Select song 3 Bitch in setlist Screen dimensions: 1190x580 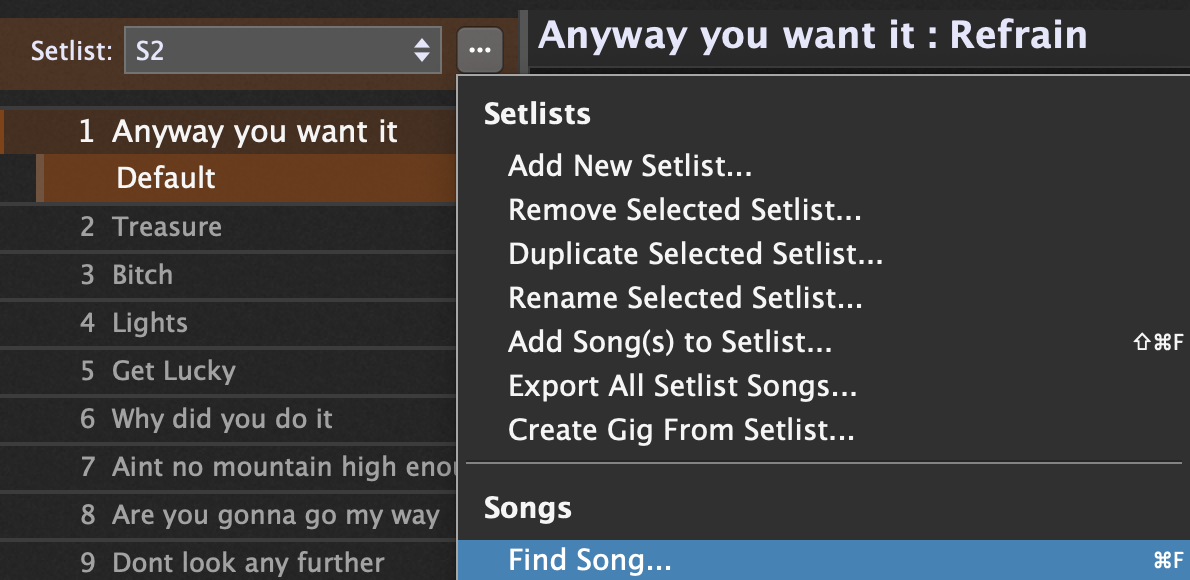pyautogui.click(x=142, y=275)
